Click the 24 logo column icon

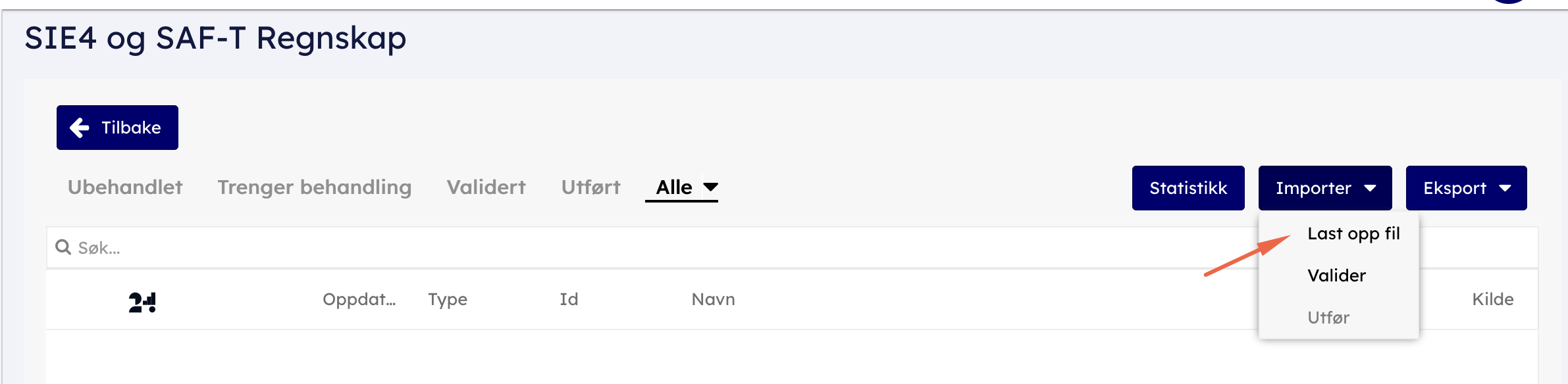pos(142,302)
